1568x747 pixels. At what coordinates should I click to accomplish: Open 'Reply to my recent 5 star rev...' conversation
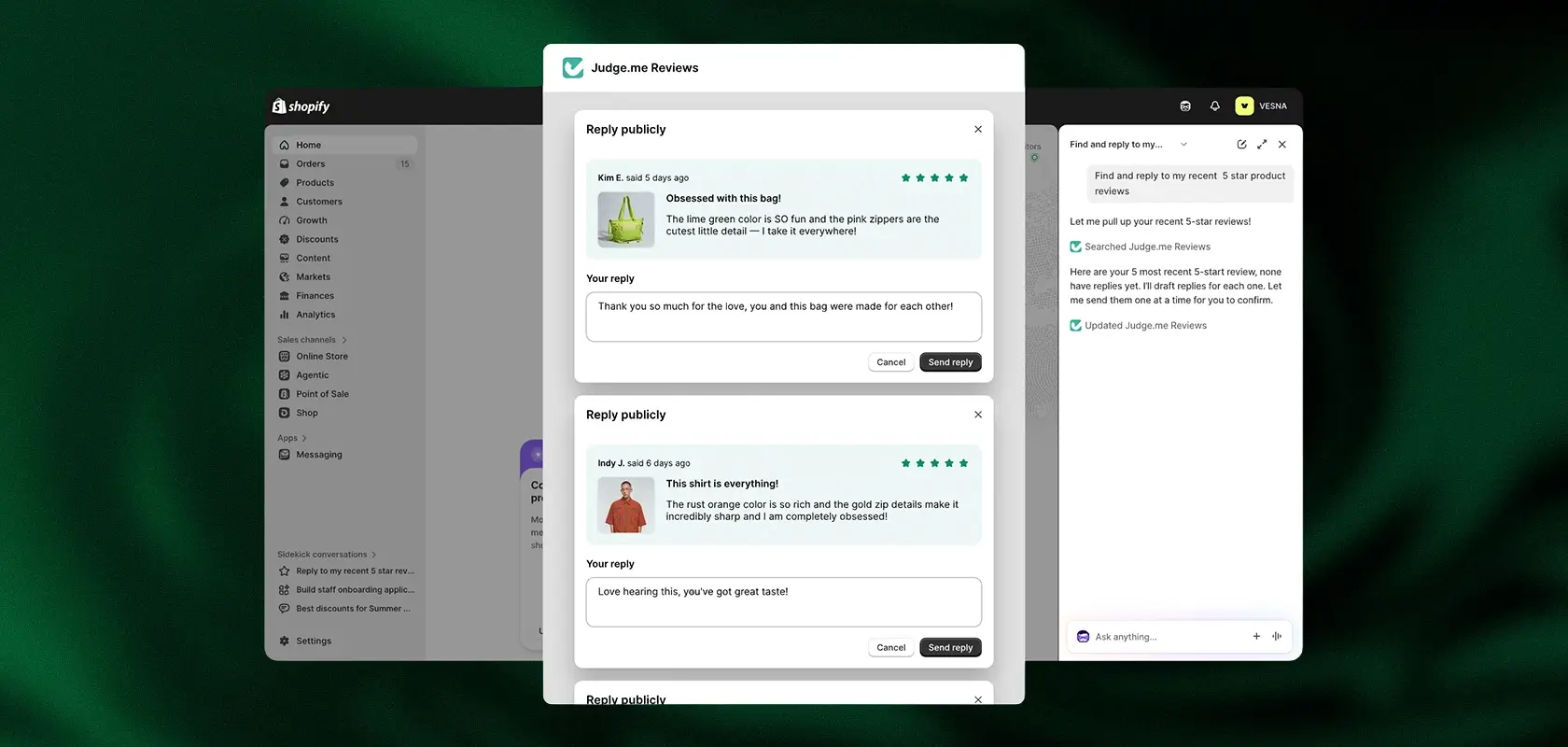pos(346,571)
